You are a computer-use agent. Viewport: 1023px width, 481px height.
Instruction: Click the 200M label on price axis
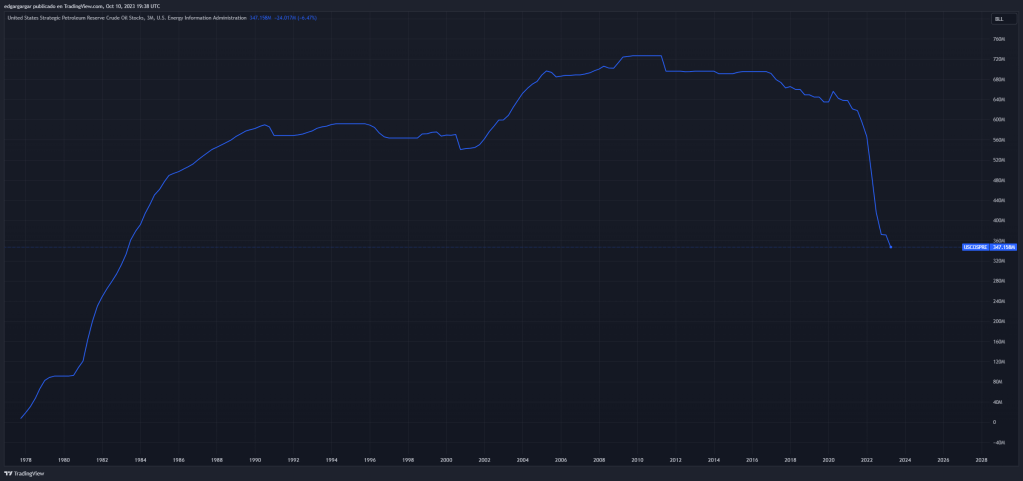[x=998, y=321]
